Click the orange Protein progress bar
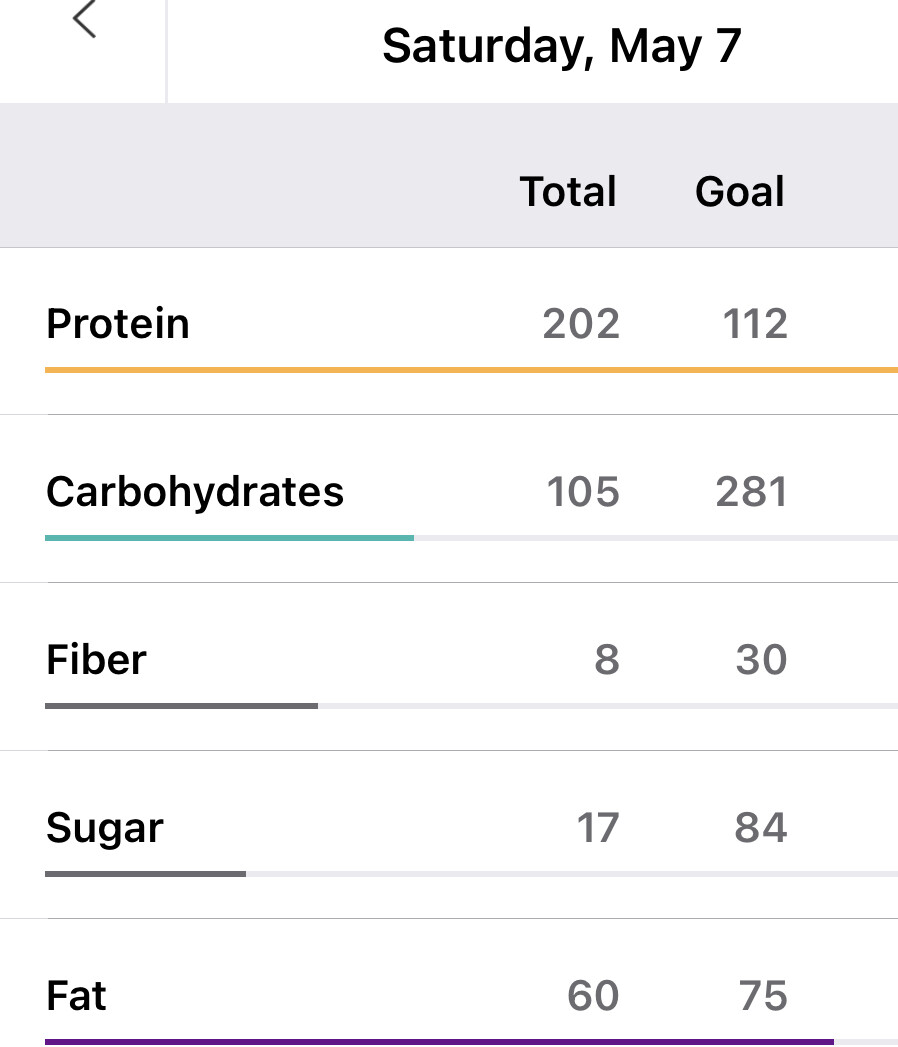This screenshot has height=1047, width=898. (470, 370)
